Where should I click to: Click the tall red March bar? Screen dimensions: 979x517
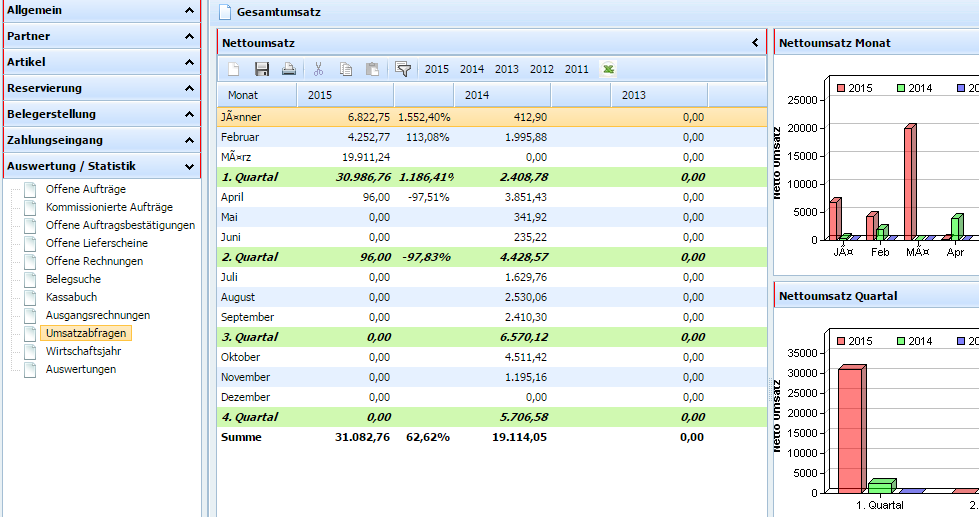[910, 182]
